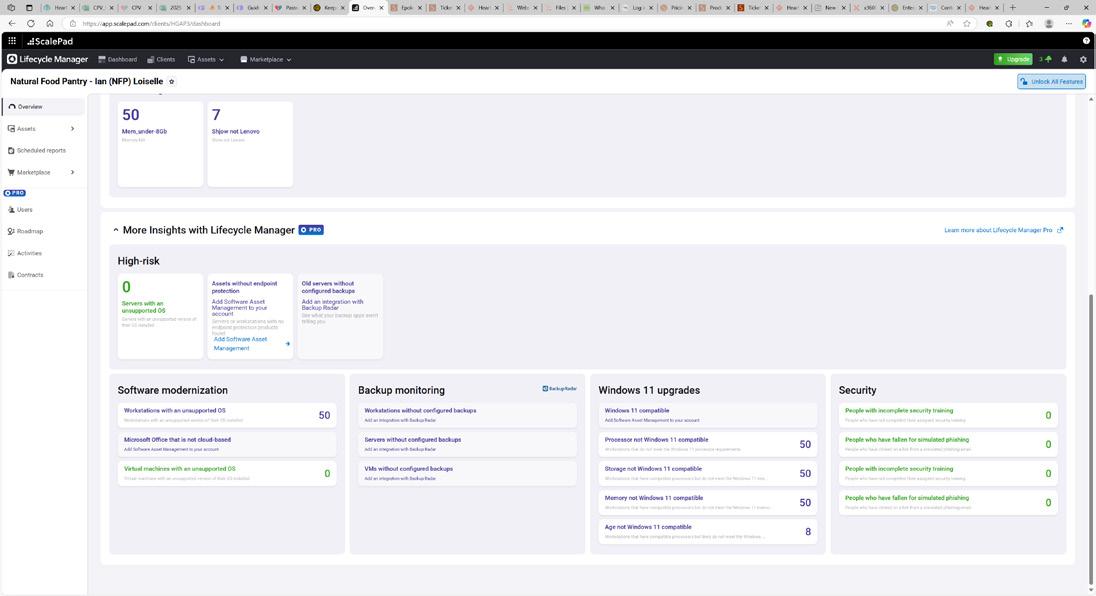
Task: Close the active Overview browser tab
Action: [381, 8]
